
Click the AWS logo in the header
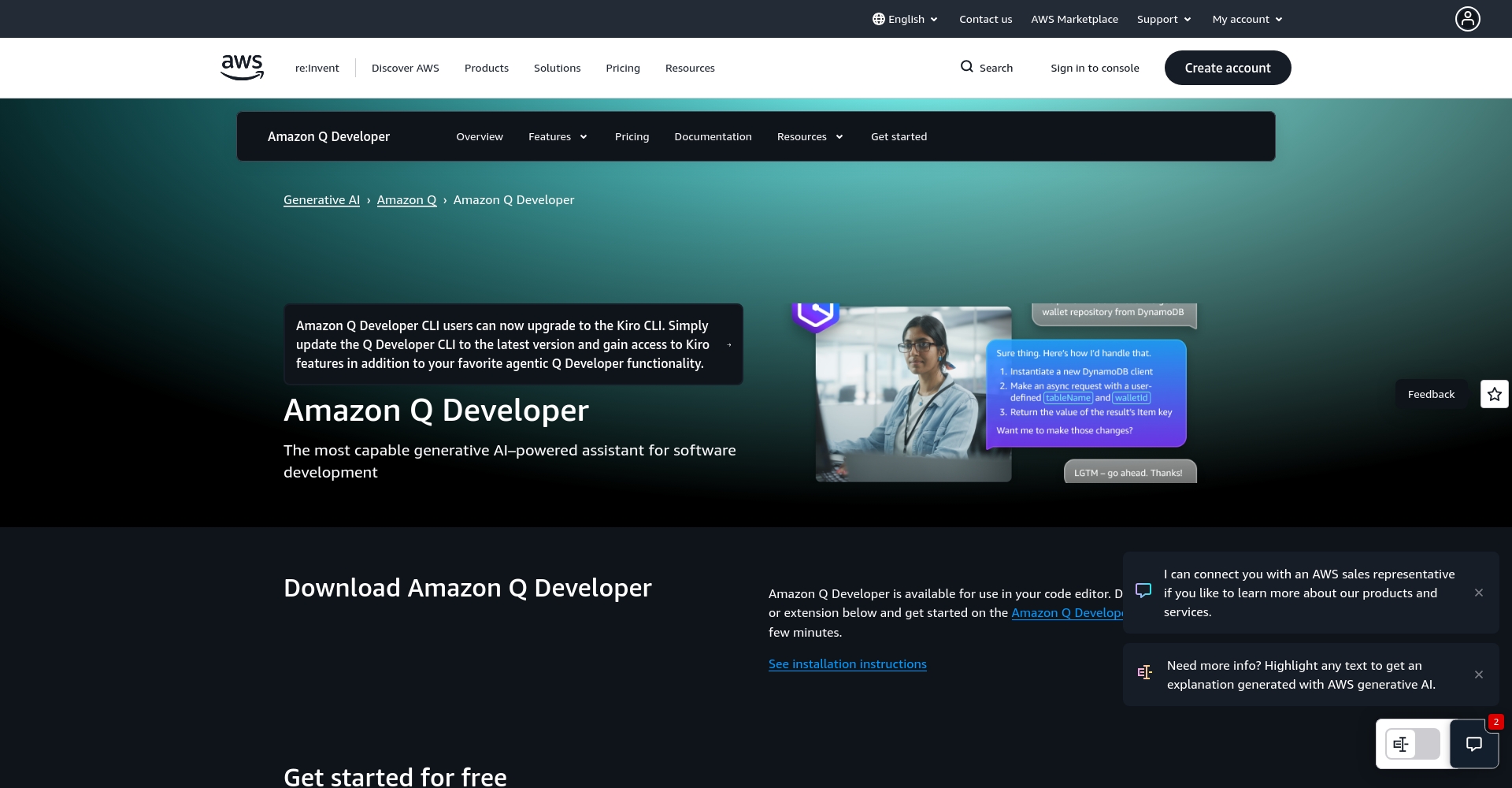(x=242, y=68)
